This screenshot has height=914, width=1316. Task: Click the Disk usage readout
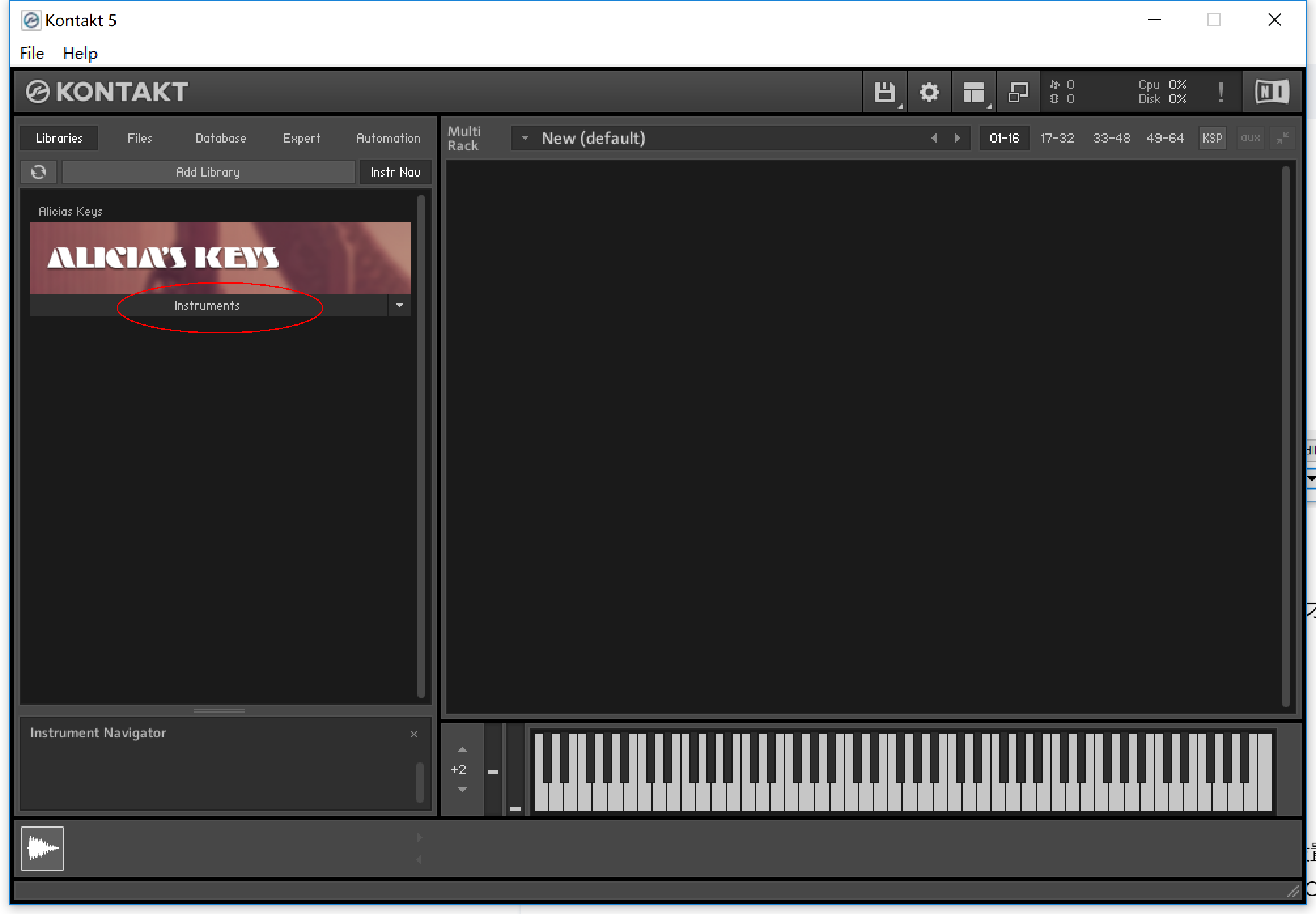tap(1162, 99)
